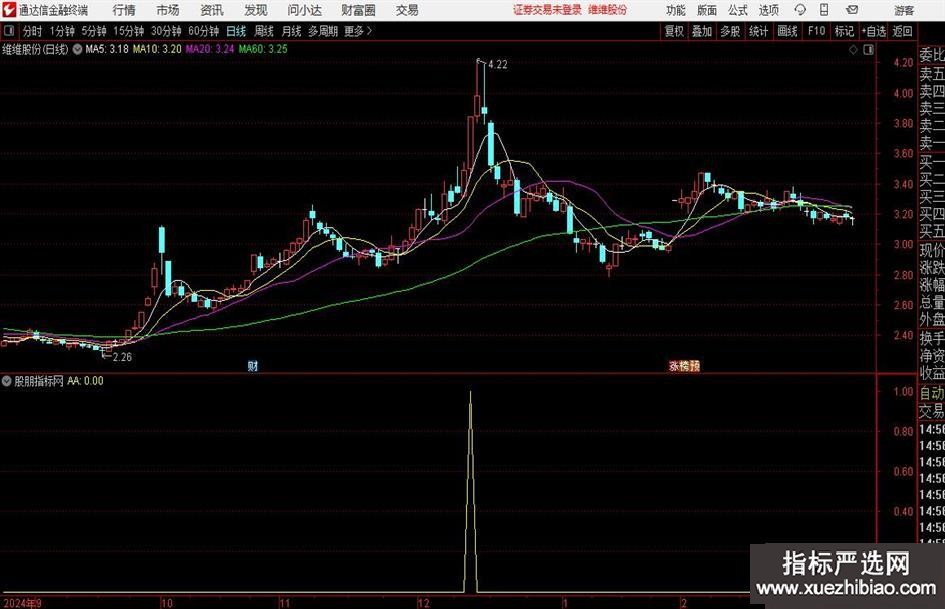Viewport: 945px width, 609px height.
Task: Switch to 15分钟 period tab
Action: [129, 31]
